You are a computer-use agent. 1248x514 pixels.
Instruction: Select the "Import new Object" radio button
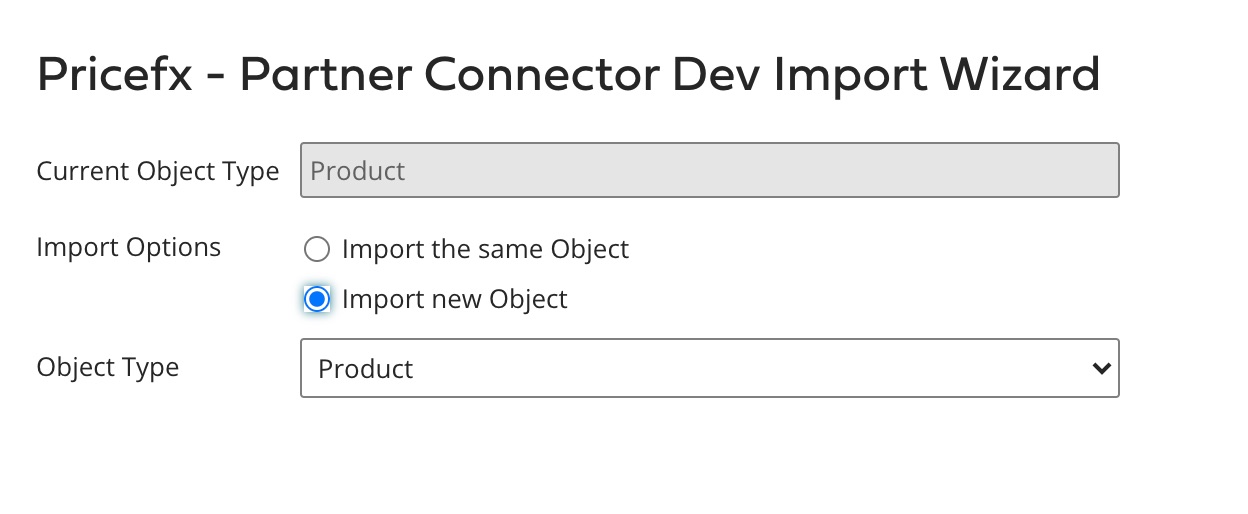coord(316,299)
